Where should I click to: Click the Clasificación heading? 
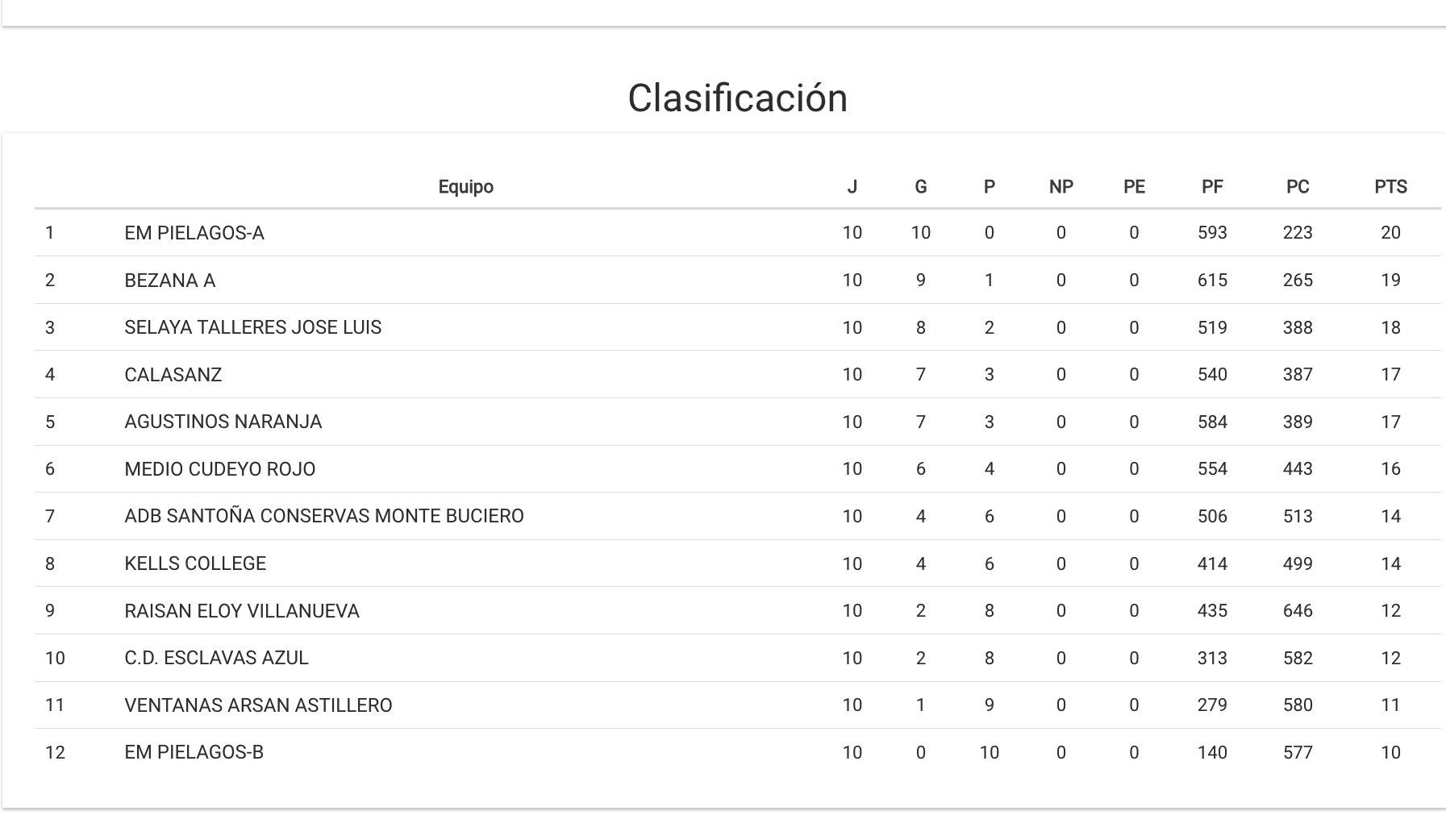pyautogui.click(x=737, y=98)
